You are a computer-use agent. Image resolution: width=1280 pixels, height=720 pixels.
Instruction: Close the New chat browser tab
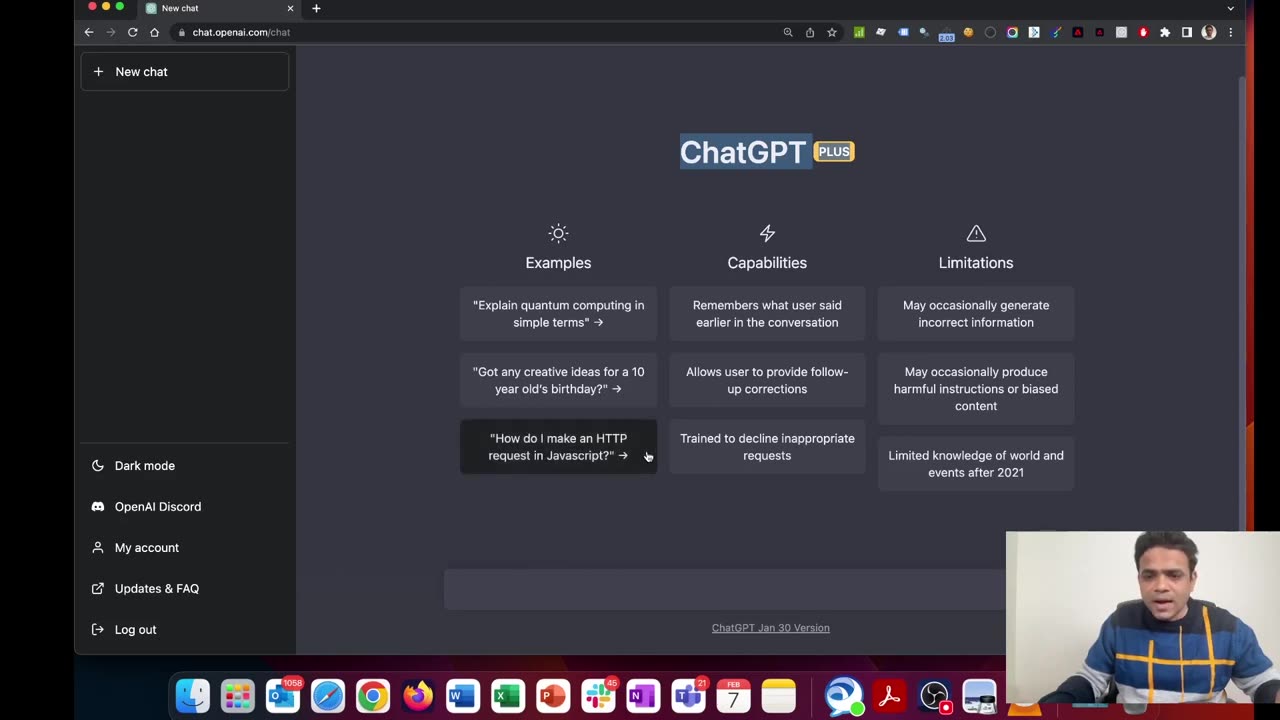[x=290, y=8]
